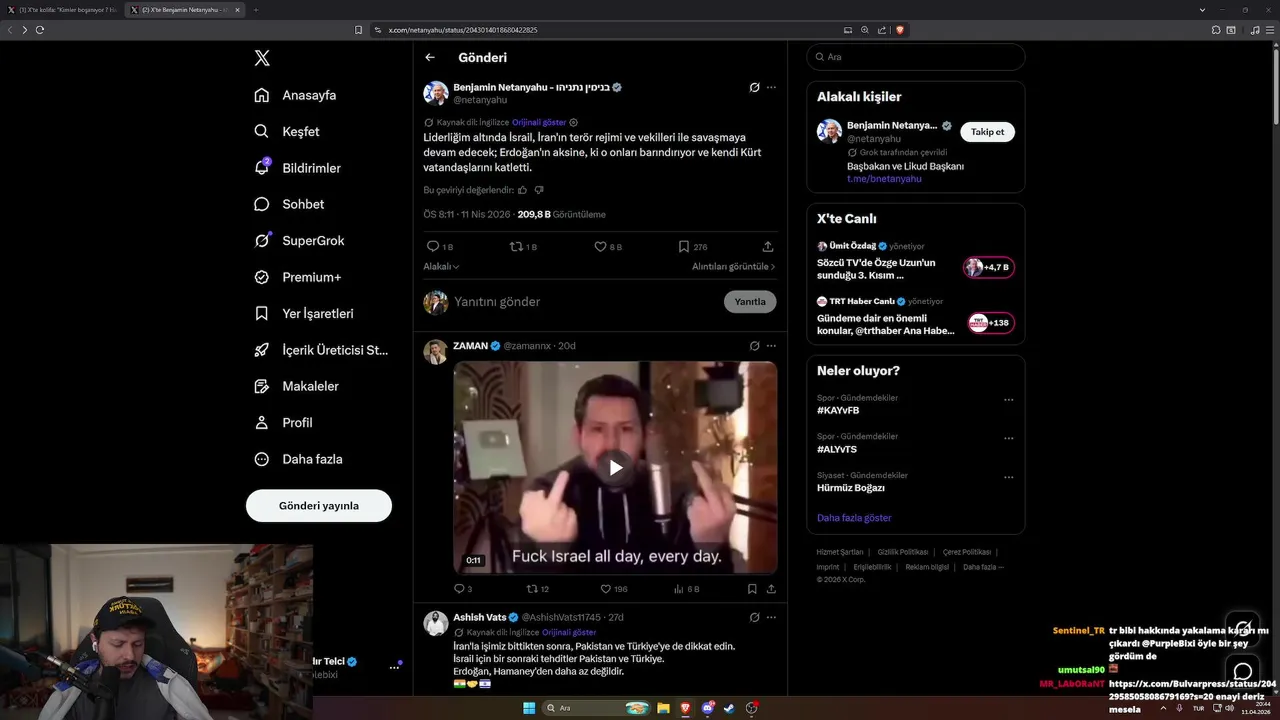
Task: Open File Explorer from the taskbar
Action: point(663,708)
